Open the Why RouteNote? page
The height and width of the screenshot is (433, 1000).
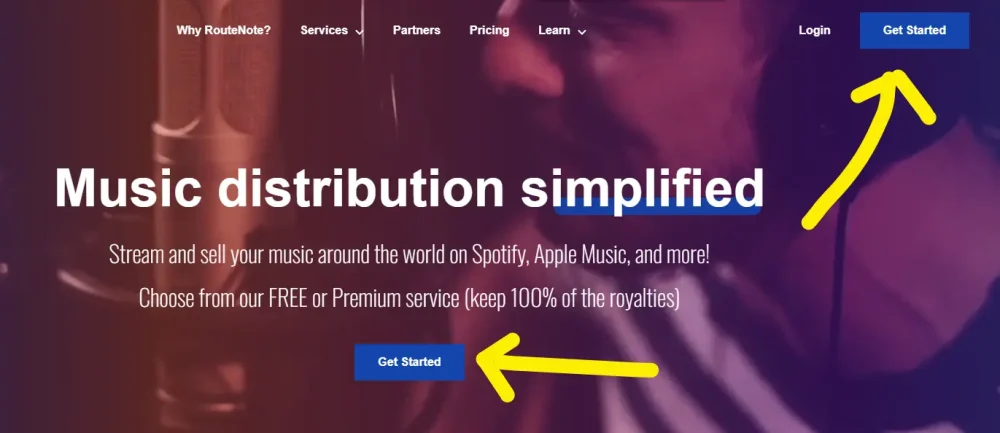(223, 30)
